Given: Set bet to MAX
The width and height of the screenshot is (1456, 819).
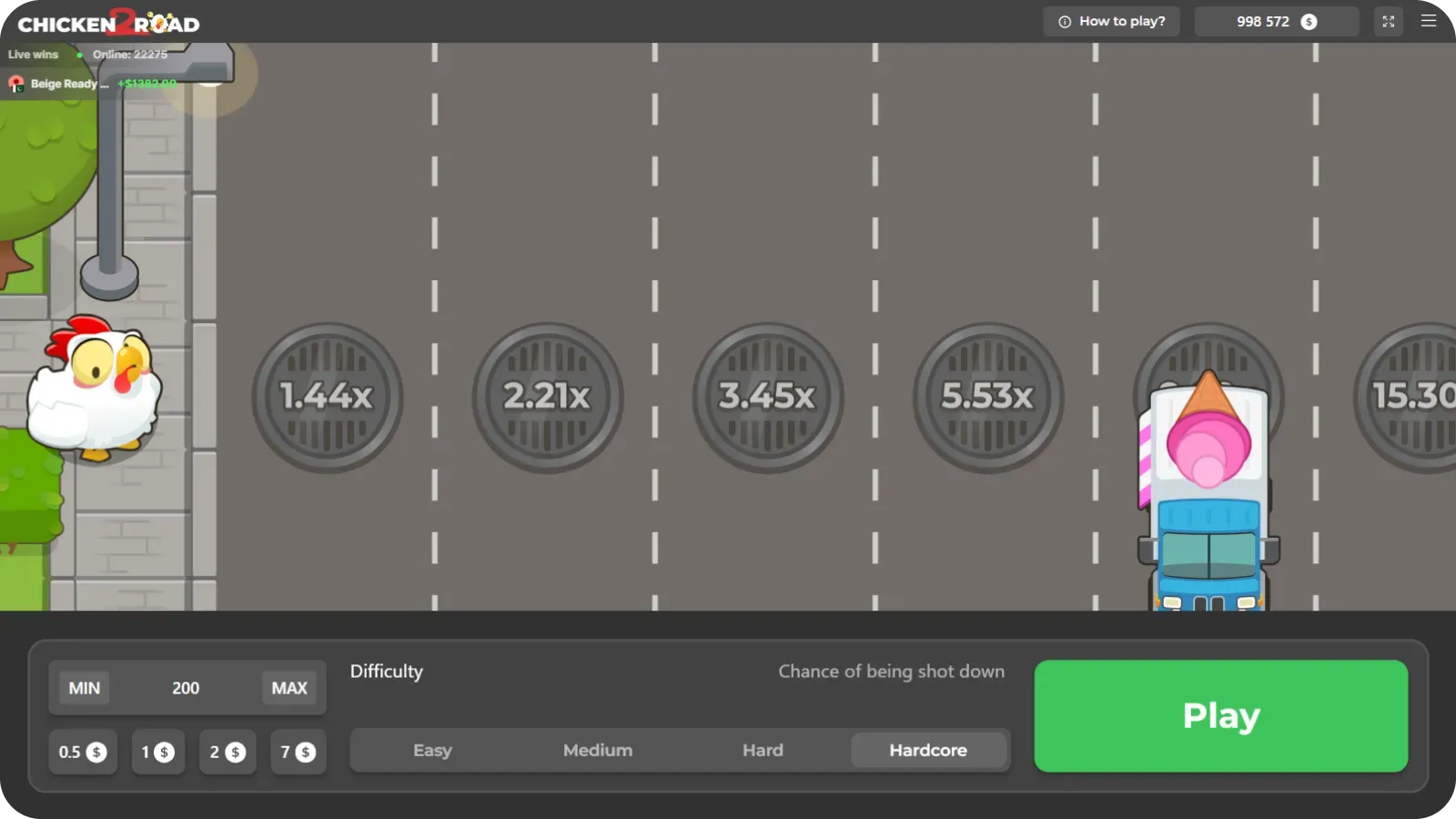Looking at the screenshot, I should coord(289,688).
